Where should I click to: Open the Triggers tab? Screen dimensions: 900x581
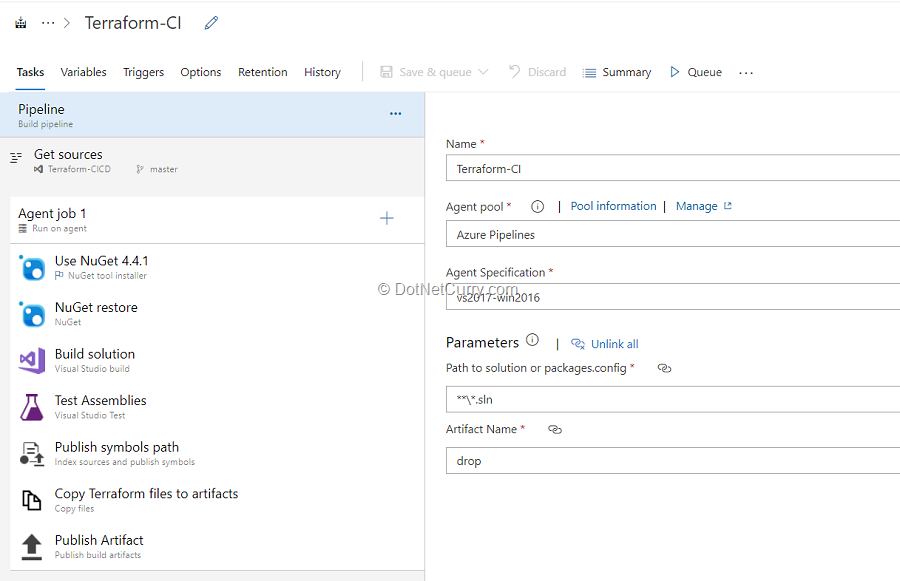point(143,72)
